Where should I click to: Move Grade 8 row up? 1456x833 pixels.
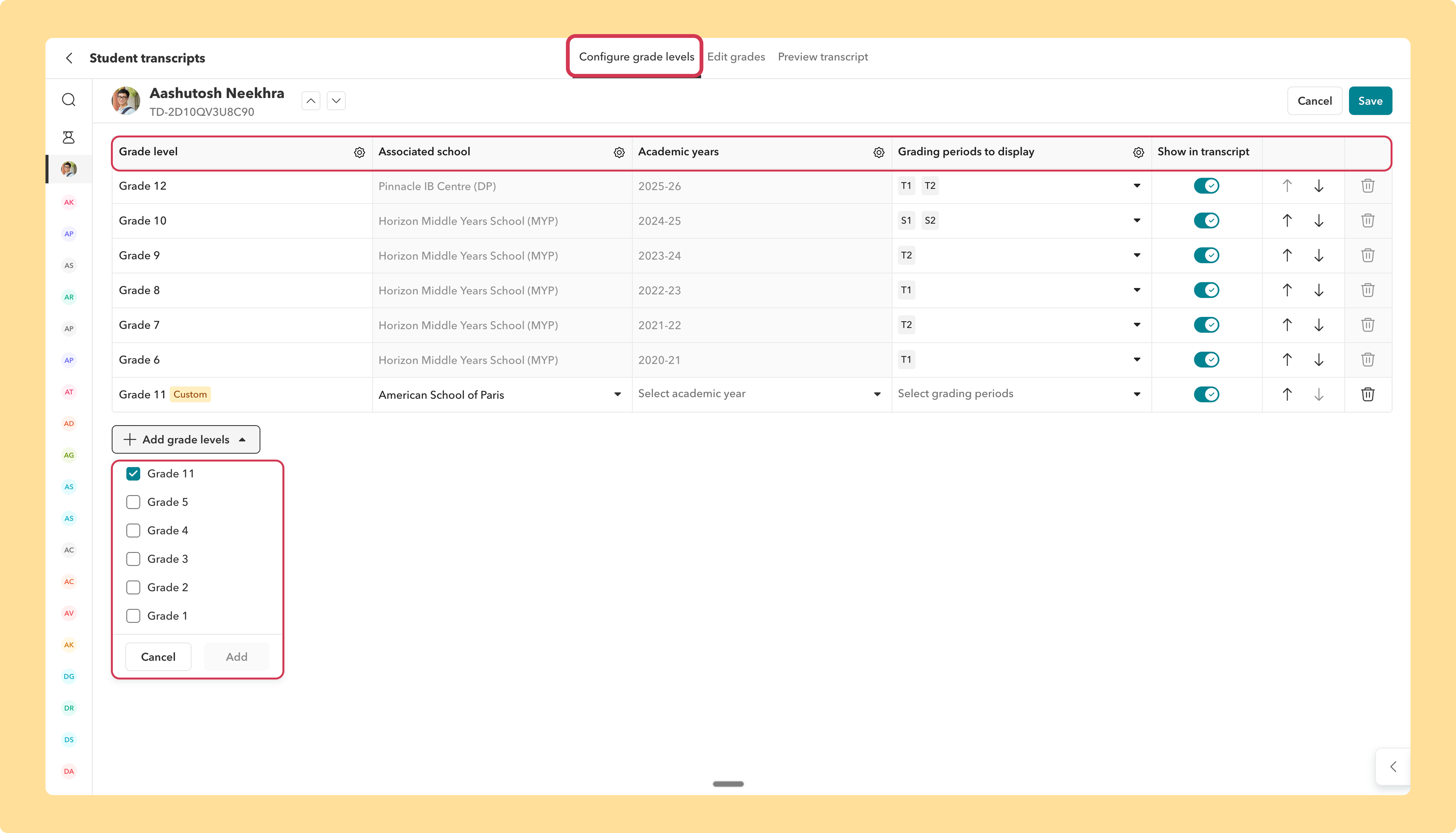tap(1287, 290)
